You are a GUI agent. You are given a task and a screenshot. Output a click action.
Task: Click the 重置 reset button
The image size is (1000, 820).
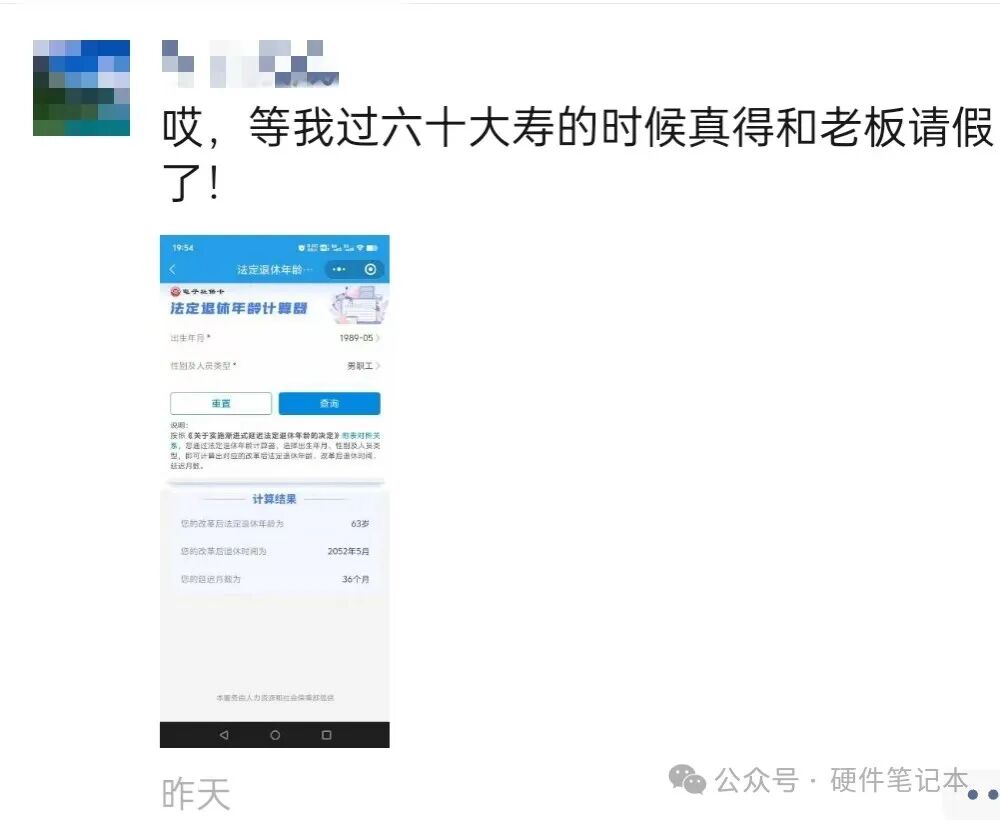[221, 404]
